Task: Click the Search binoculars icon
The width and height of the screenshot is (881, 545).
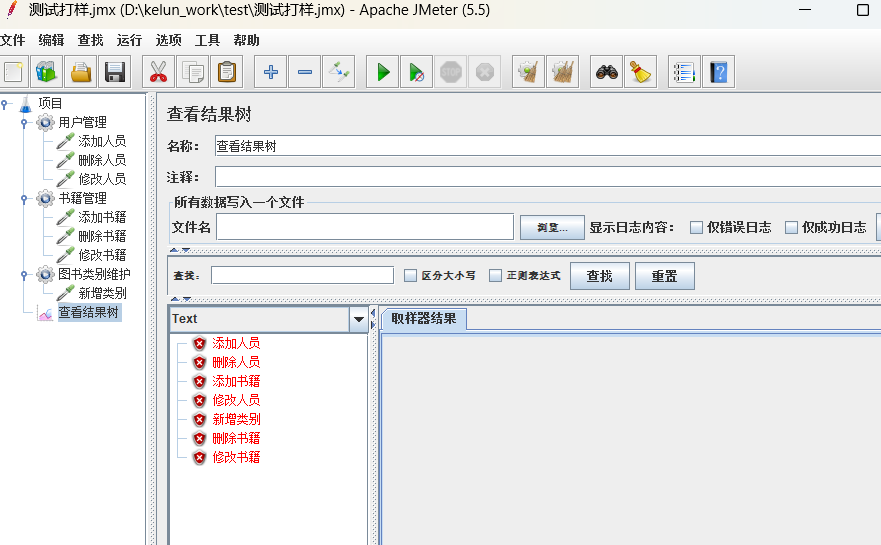Action: pyautogui.click(x=606, y=72)
